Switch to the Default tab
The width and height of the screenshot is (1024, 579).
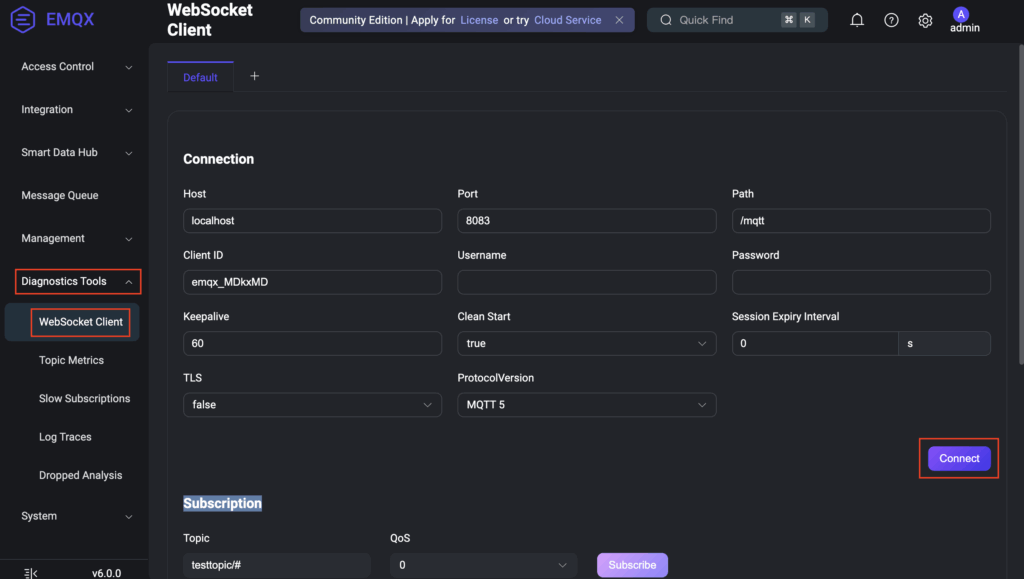(x=200, y=77)
